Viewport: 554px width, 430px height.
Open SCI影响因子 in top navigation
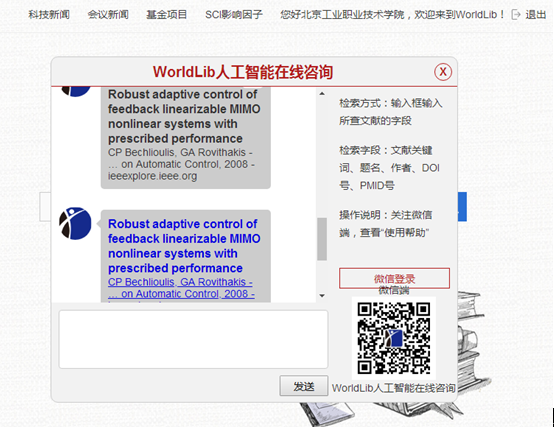click(234, 14)
